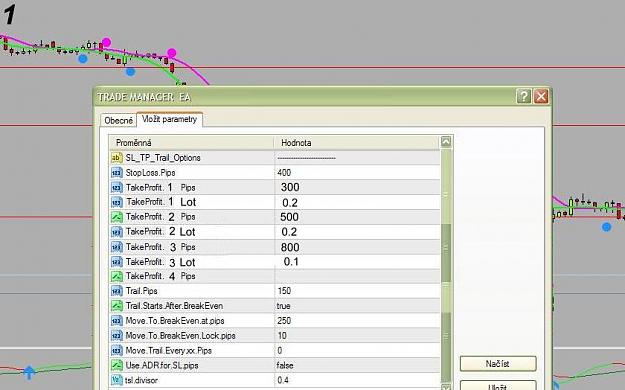This screenshot has width=625, height=390.
Task: Click the Move.To.BreakEven.Lock.pips variable name
Action: click(181, 336)
